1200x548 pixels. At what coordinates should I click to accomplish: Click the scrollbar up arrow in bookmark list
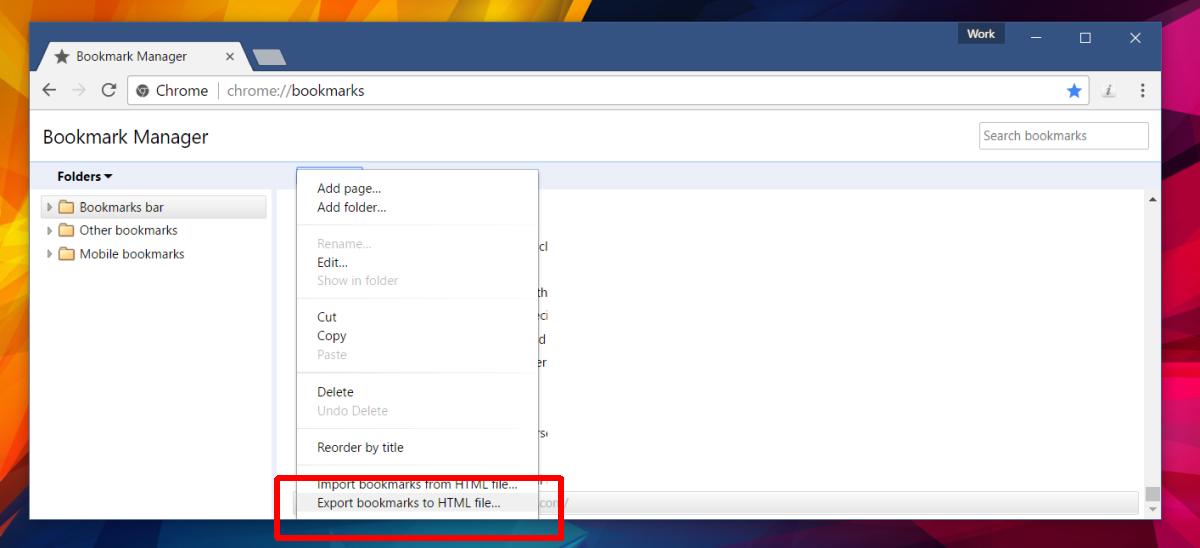click(1153, 200)
